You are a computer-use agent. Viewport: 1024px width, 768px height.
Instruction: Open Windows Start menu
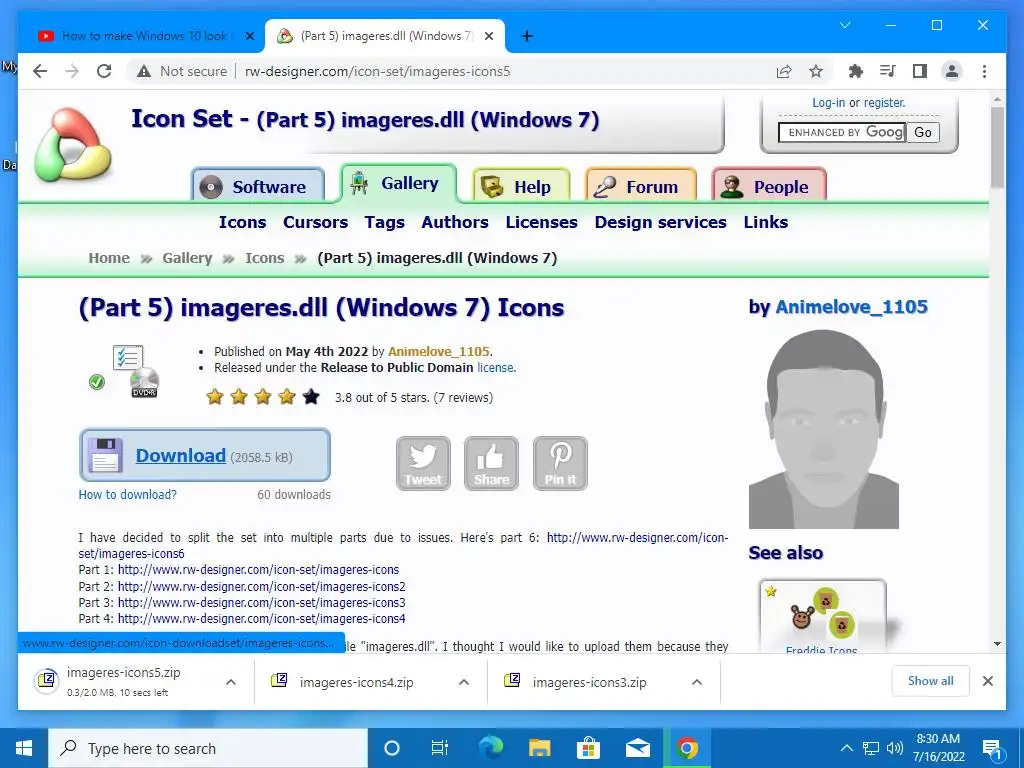tap(24, 748)
